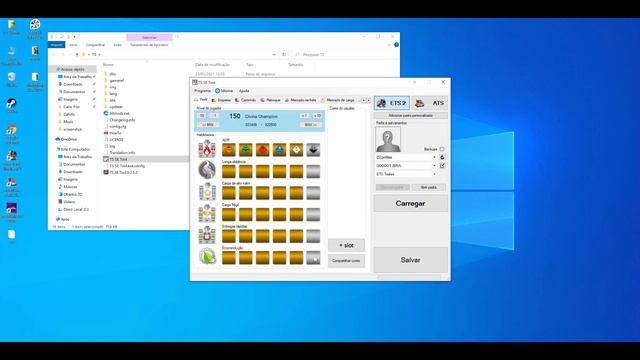Switch game to ETS 2
Image resolution: width=640 pixels, height=360 pixels.
pyautogui.click(x=392, y=103)
